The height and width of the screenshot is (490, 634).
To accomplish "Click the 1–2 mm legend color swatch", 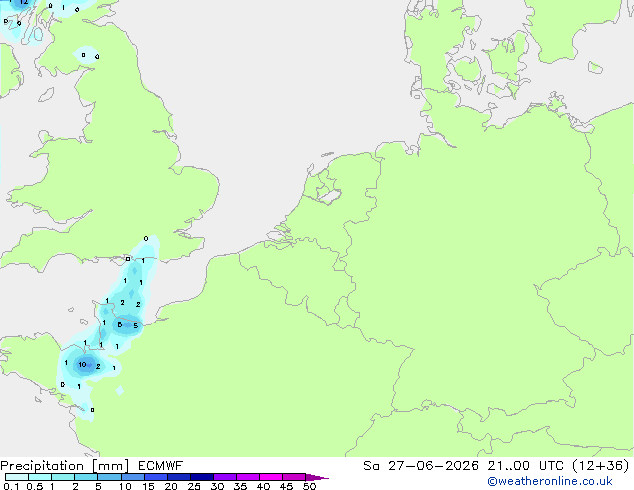I will click(x=63, y=477).
